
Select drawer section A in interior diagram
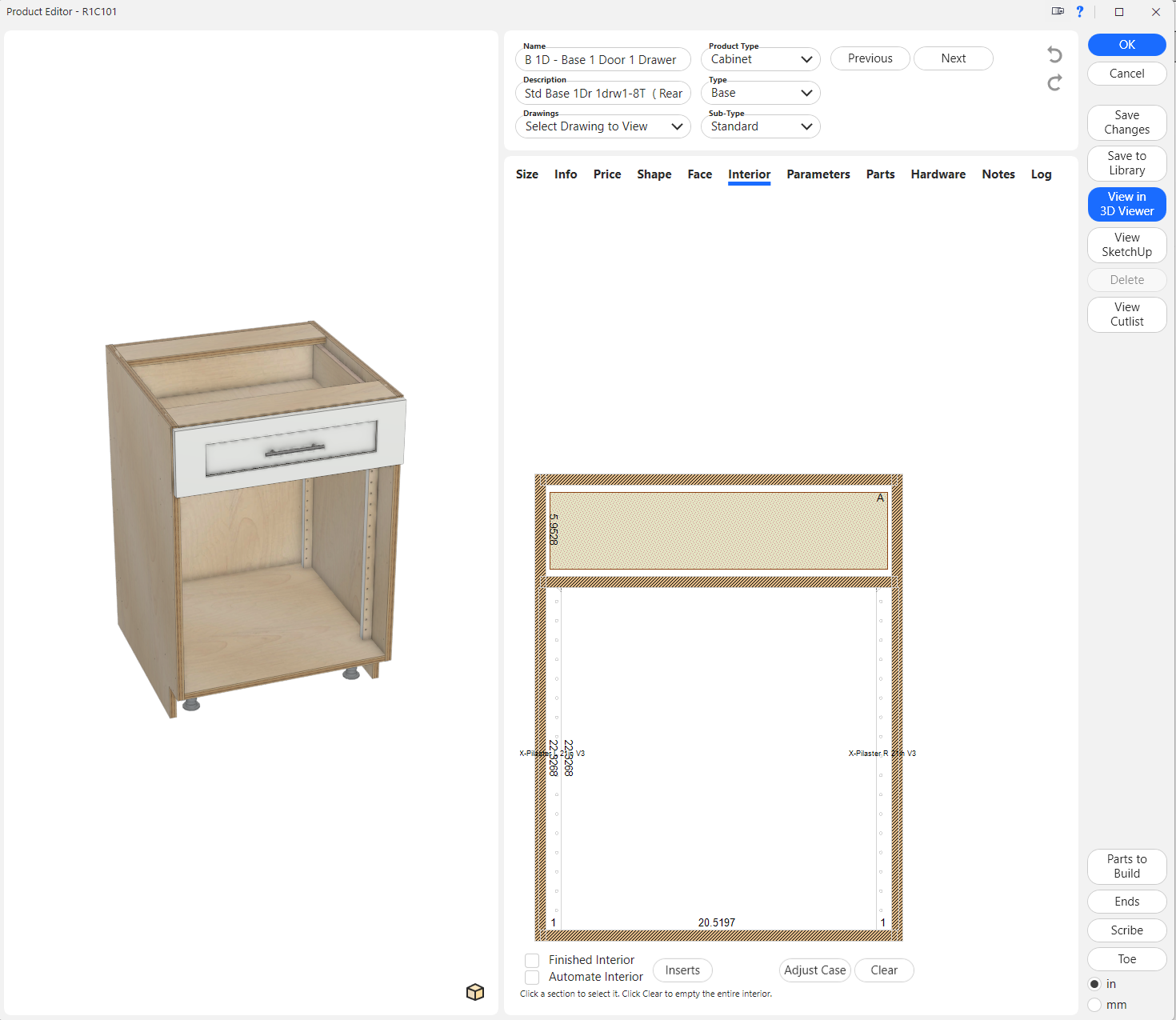(x=718, y=530)
